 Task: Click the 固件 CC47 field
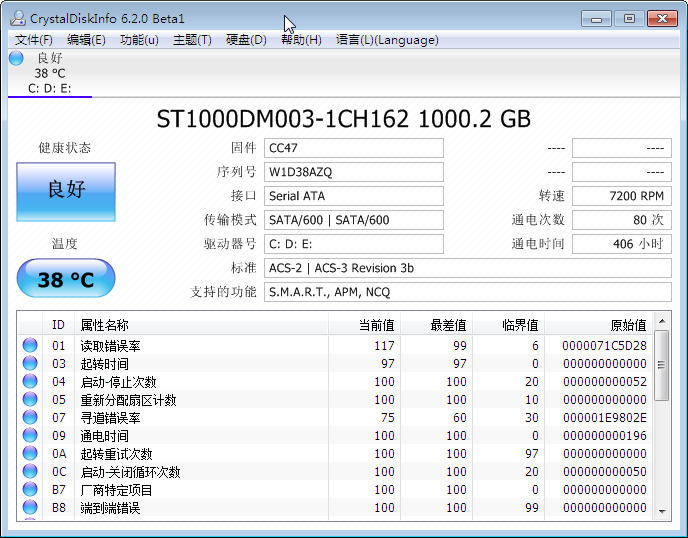(x=354, y=148)
